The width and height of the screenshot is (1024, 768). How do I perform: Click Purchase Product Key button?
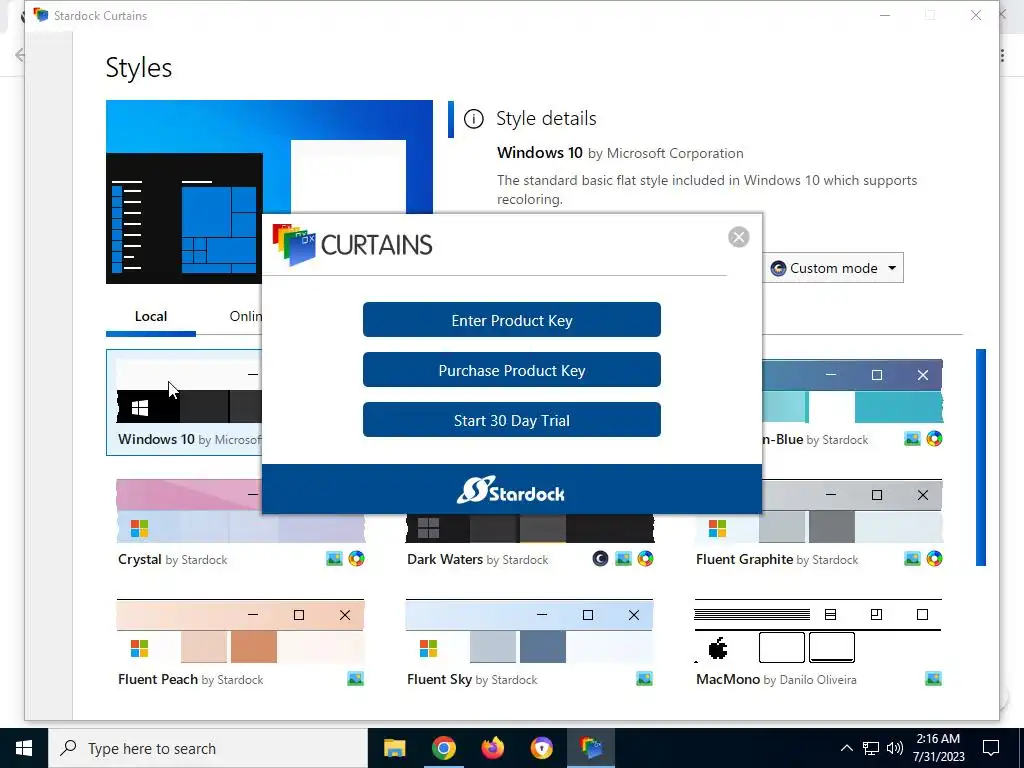point(511,370)
